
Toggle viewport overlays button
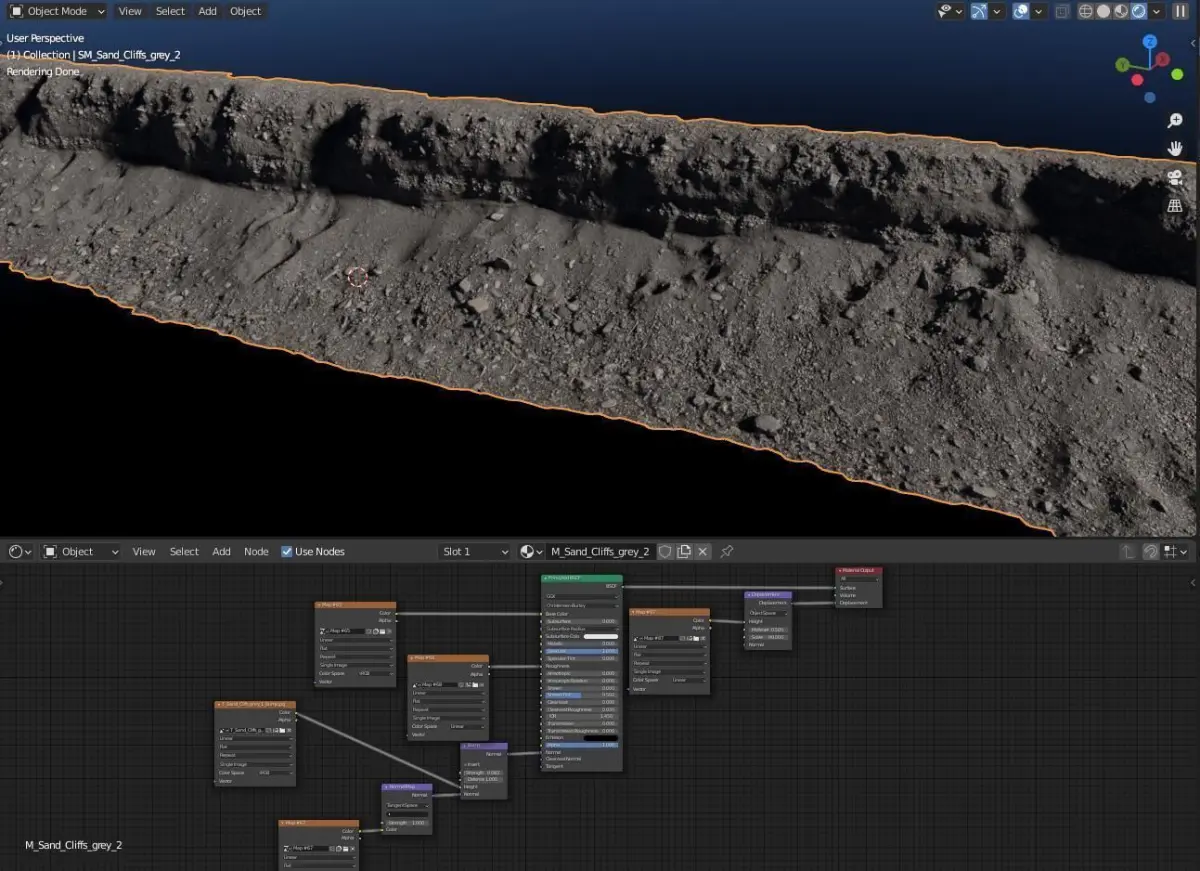click(1021, 11)
